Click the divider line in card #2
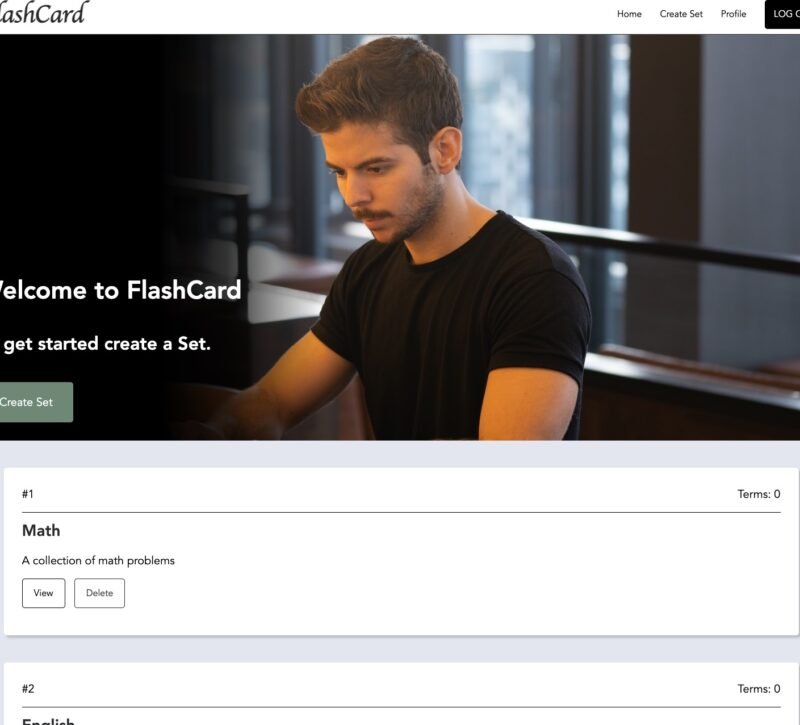Image resolution: width=800 pixels, height=725 pixels. click(x=401, y=707)
